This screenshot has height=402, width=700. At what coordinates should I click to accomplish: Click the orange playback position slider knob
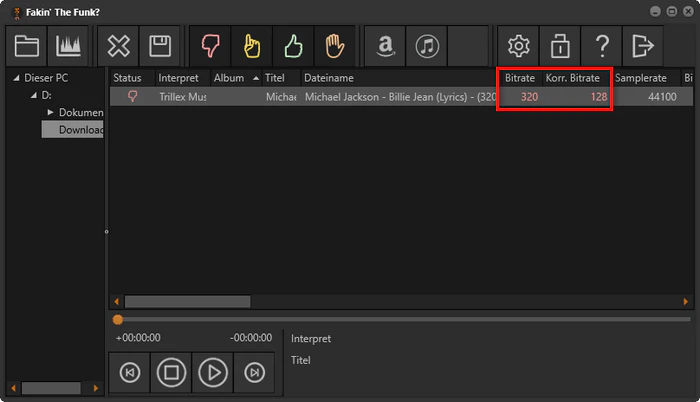point(117,320)
